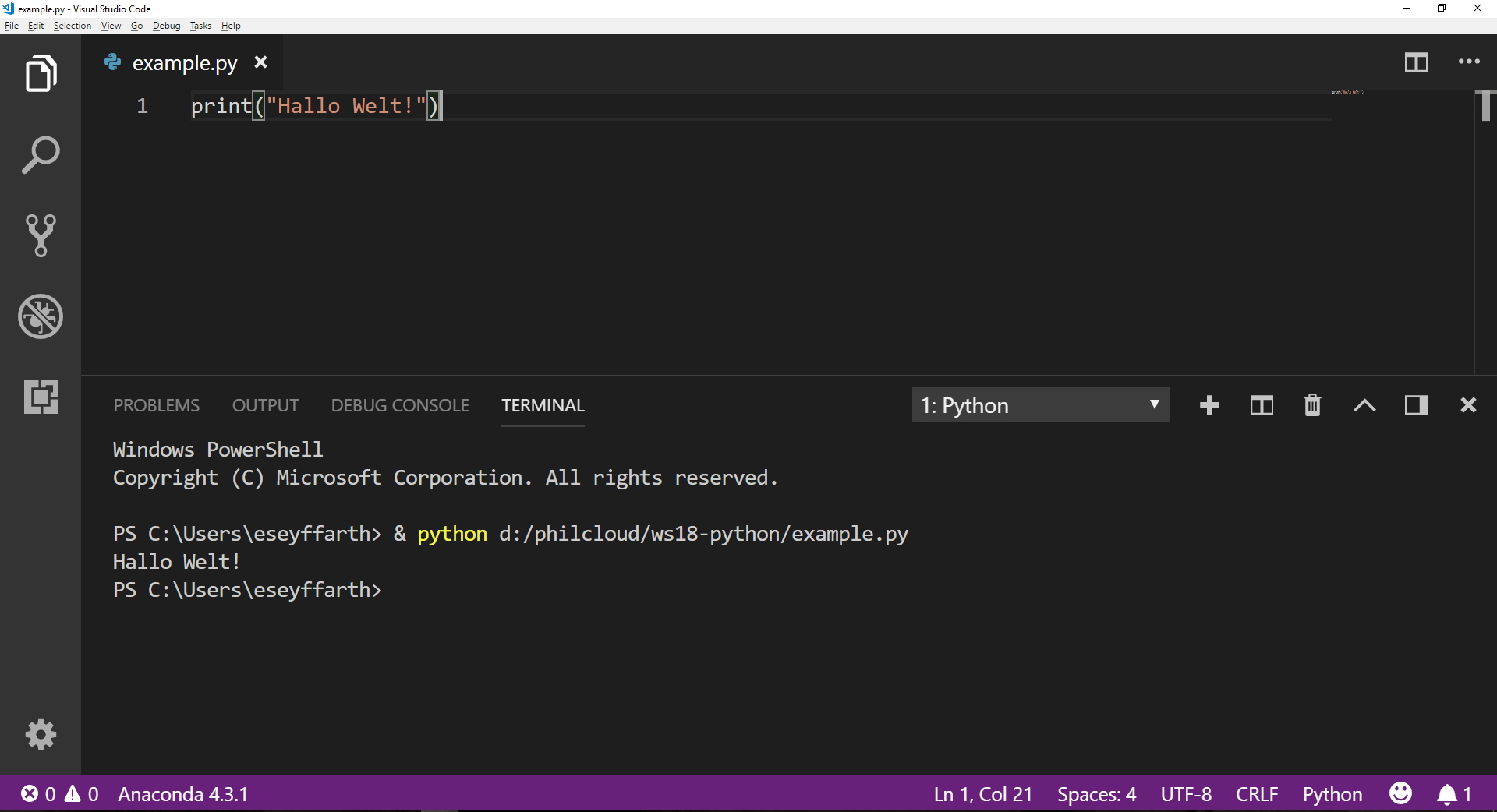The image size is (1497, 812).
Task: Click the d:/philcloud/ws18-python/example.py path in terminal
Action: 703,534
